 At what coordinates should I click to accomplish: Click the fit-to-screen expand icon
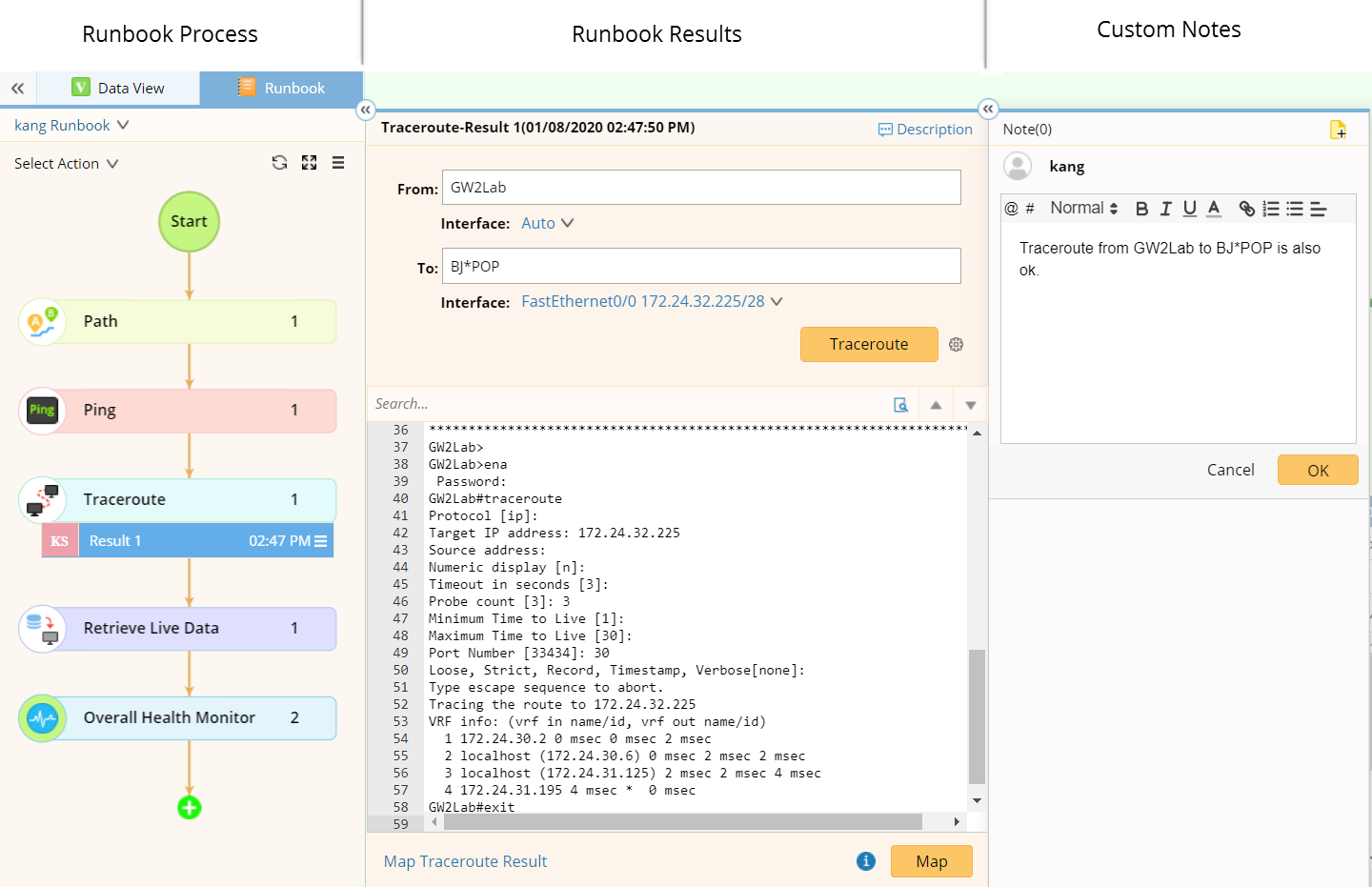coord(309,163)
